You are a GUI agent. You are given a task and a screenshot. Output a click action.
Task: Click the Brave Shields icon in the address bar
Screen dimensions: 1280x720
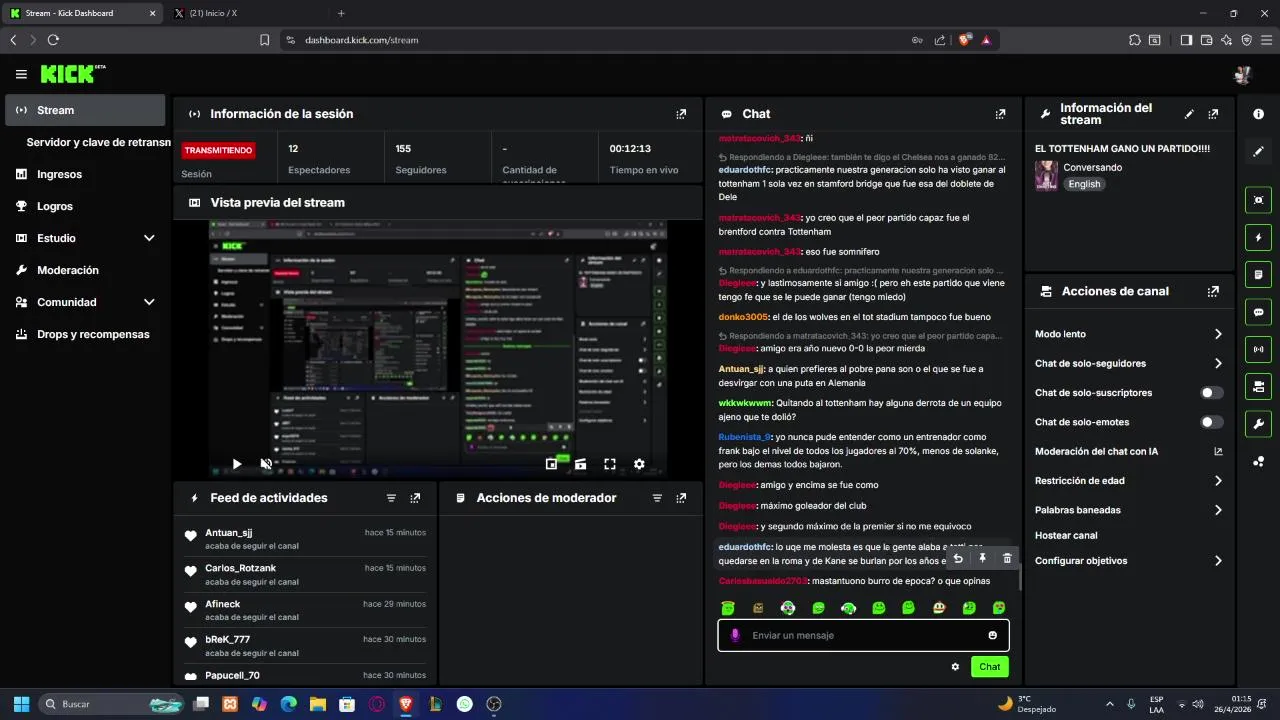click(x=965, y=40)
